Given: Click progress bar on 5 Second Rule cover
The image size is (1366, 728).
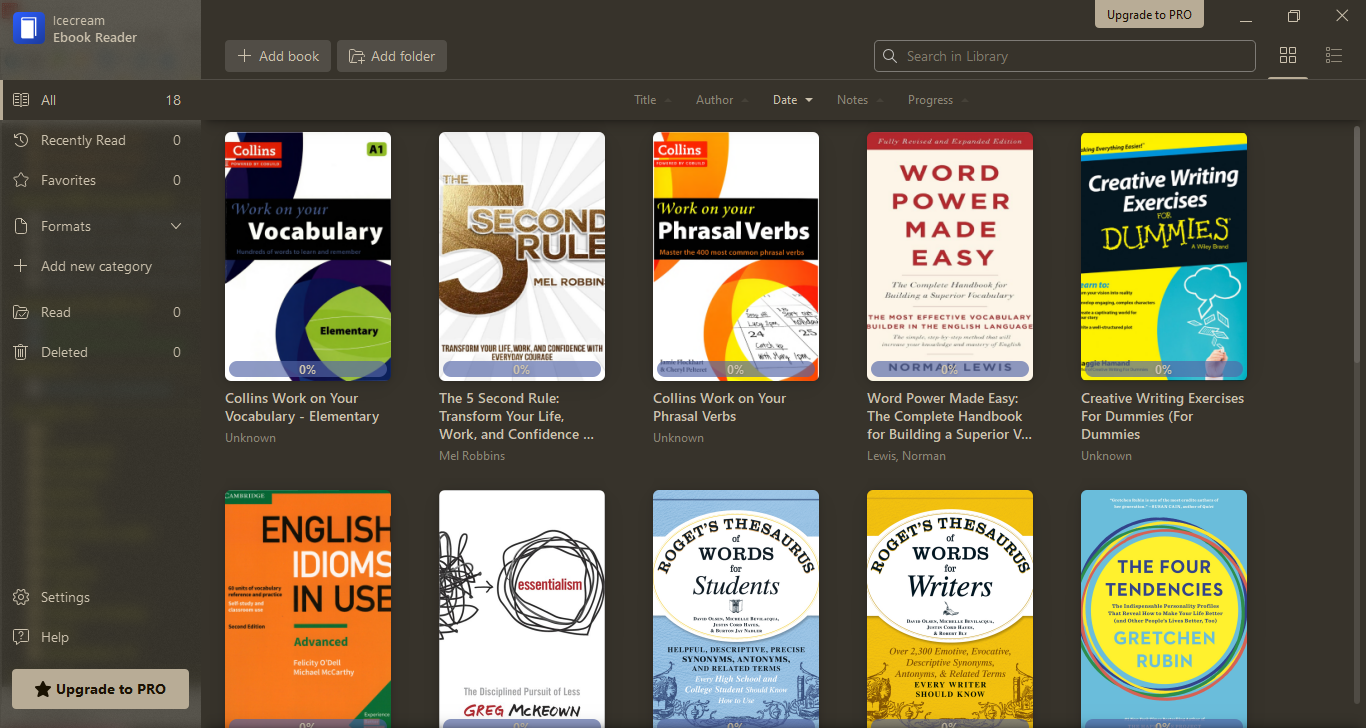Looking at the screenshot, I should pyautogui.click(x=522, y=369).
